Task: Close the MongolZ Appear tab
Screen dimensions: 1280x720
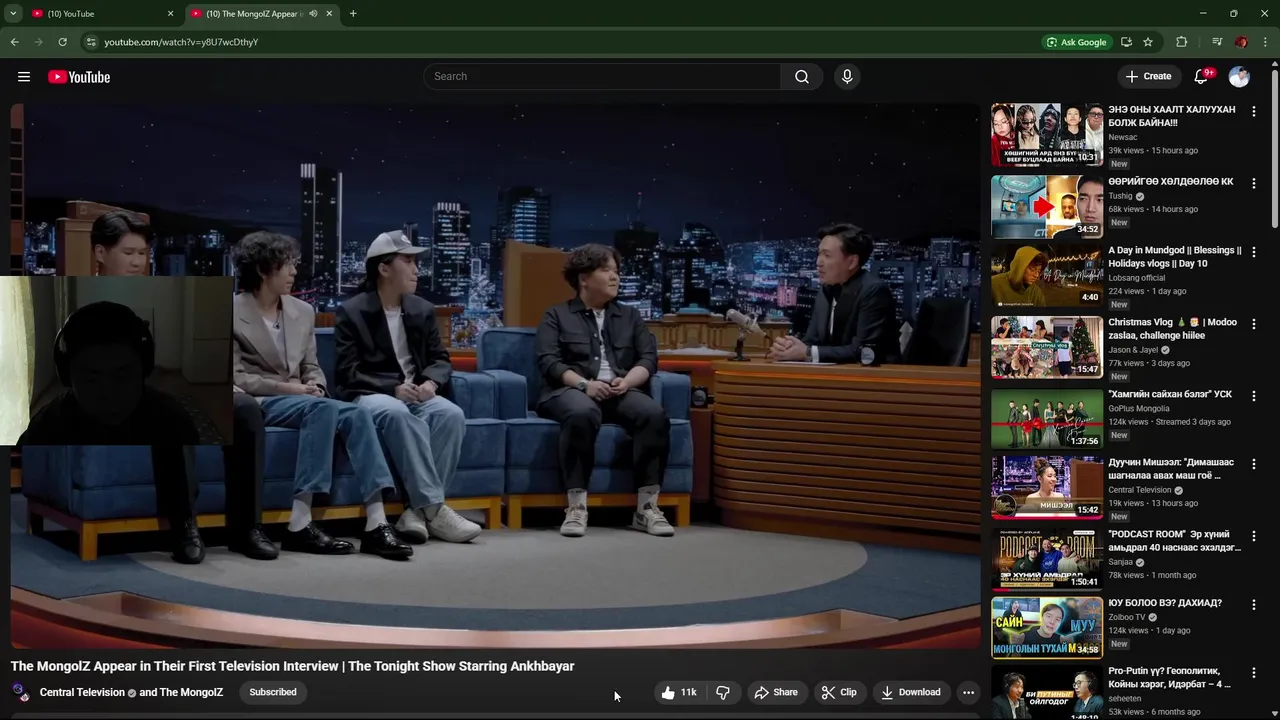Action: tap(329, 14)
